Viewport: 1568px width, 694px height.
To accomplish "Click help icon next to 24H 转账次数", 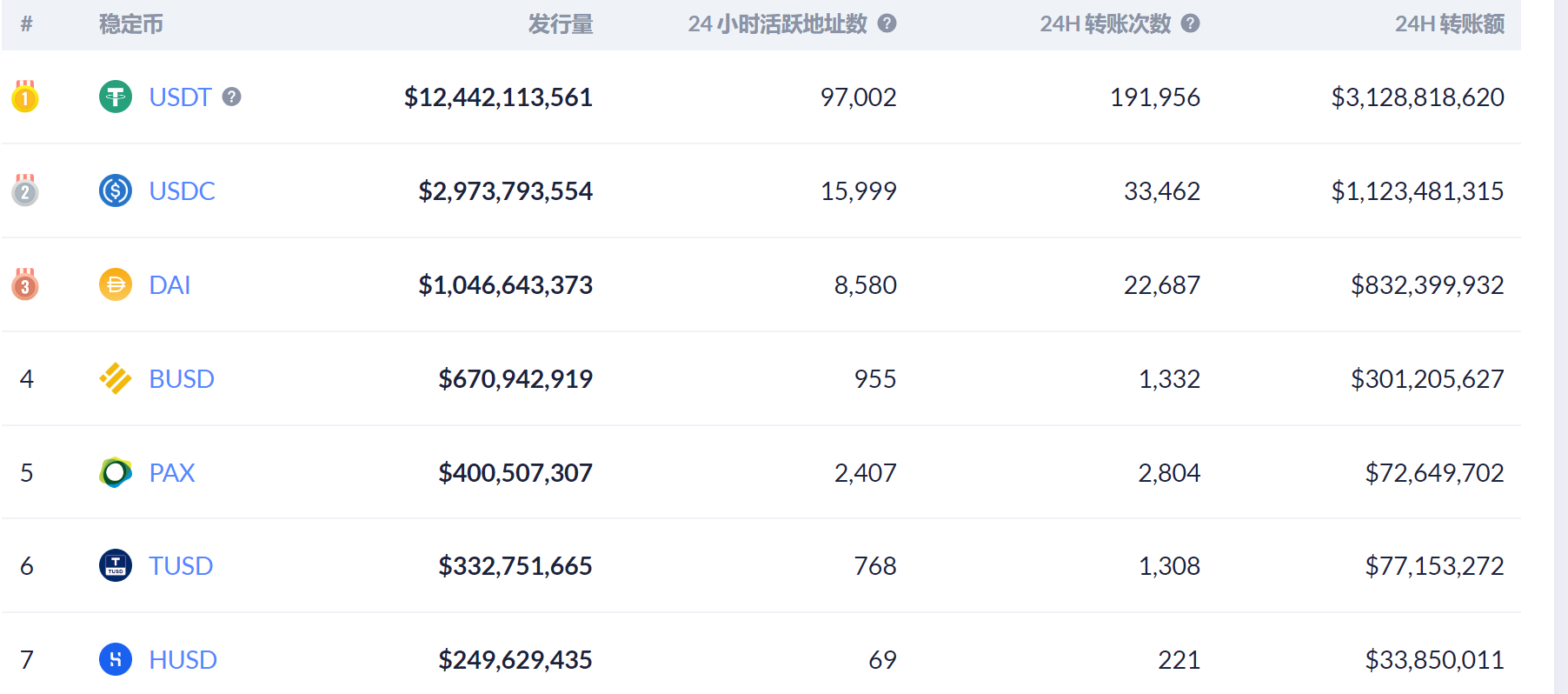I will click(x=1191, y=23).
